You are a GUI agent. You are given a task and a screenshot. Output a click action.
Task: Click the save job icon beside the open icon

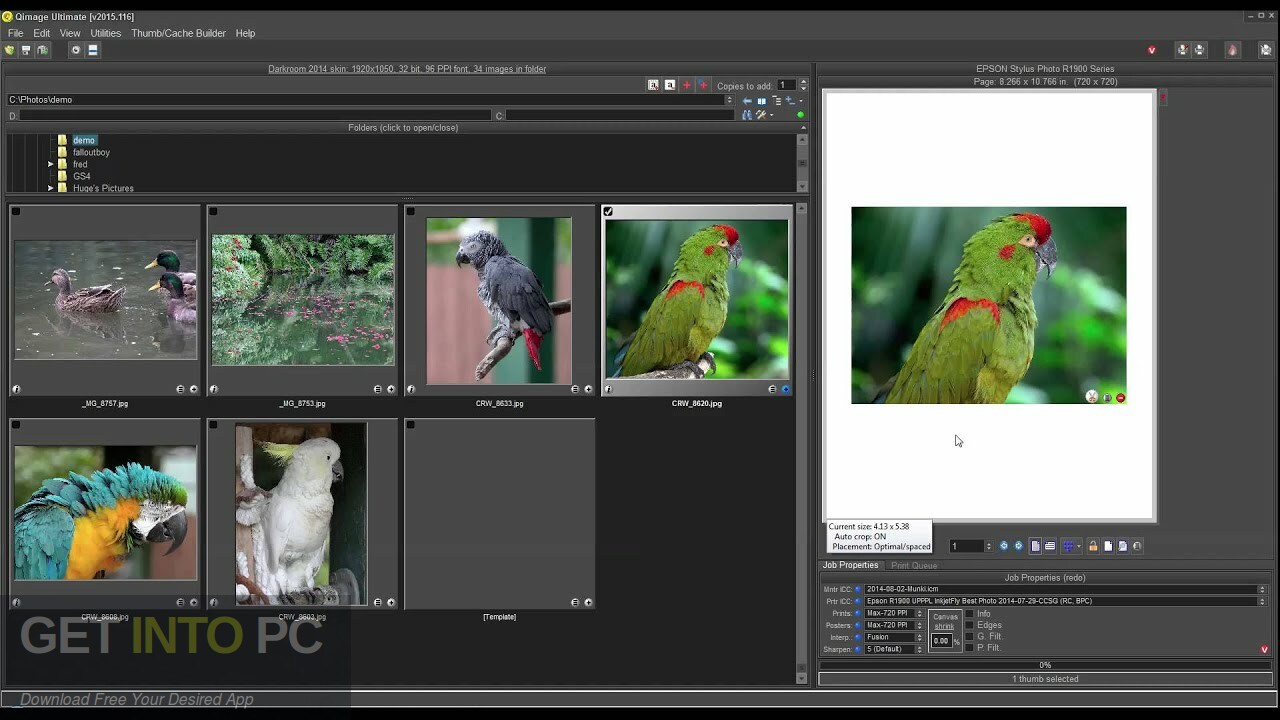26,50
